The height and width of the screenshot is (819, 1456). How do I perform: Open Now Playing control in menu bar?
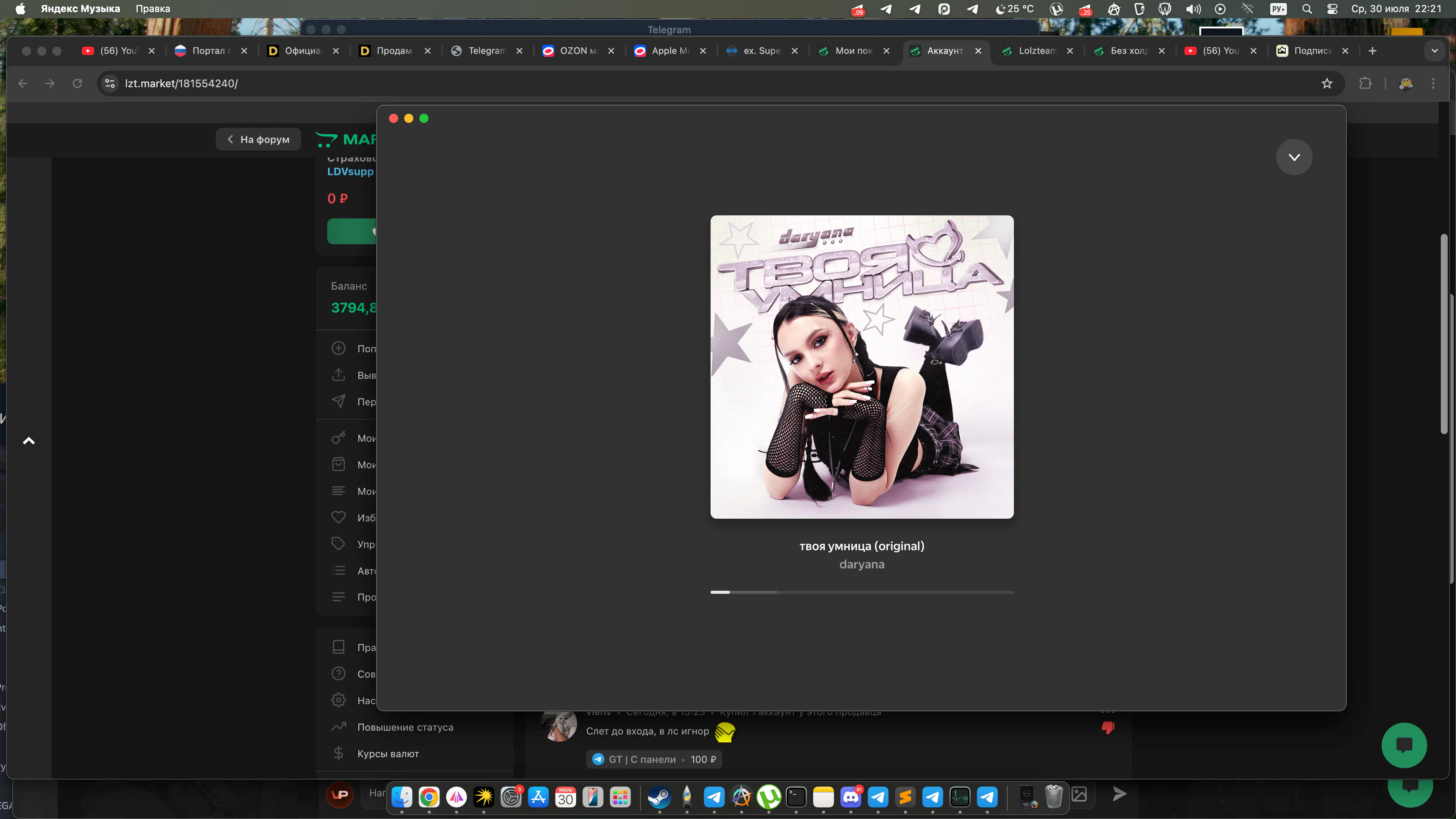(x=1220, y=8)
